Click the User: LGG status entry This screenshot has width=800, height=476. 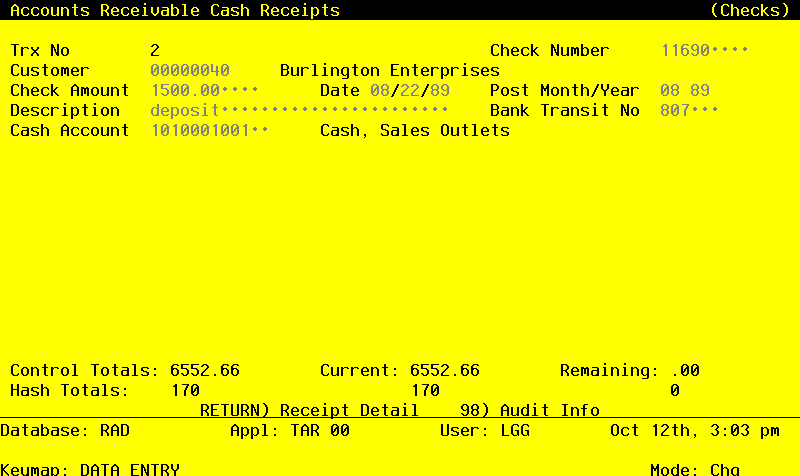[485, 431]
